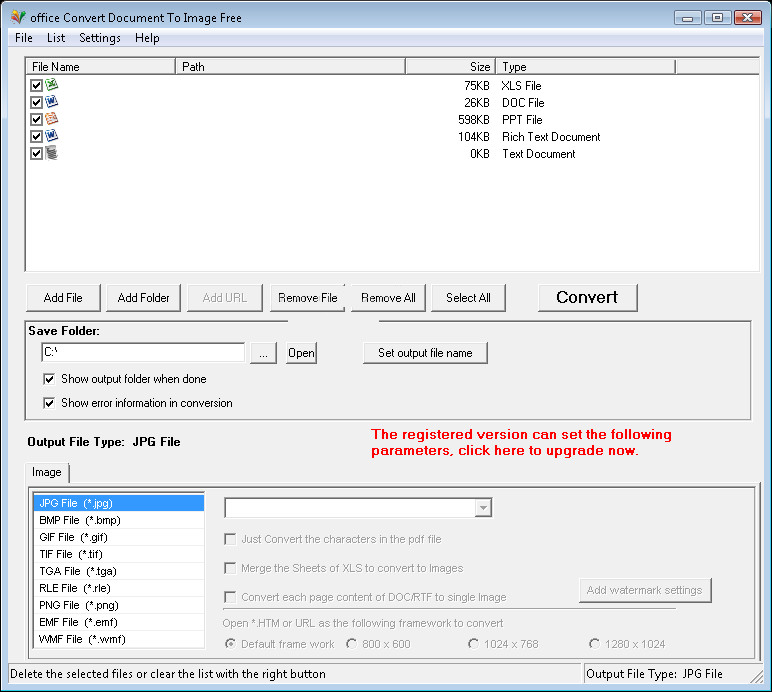The height and width of the screenshot is (692, 772).
Task: Switch to the Image tab
Action: (x=47, y=472)
